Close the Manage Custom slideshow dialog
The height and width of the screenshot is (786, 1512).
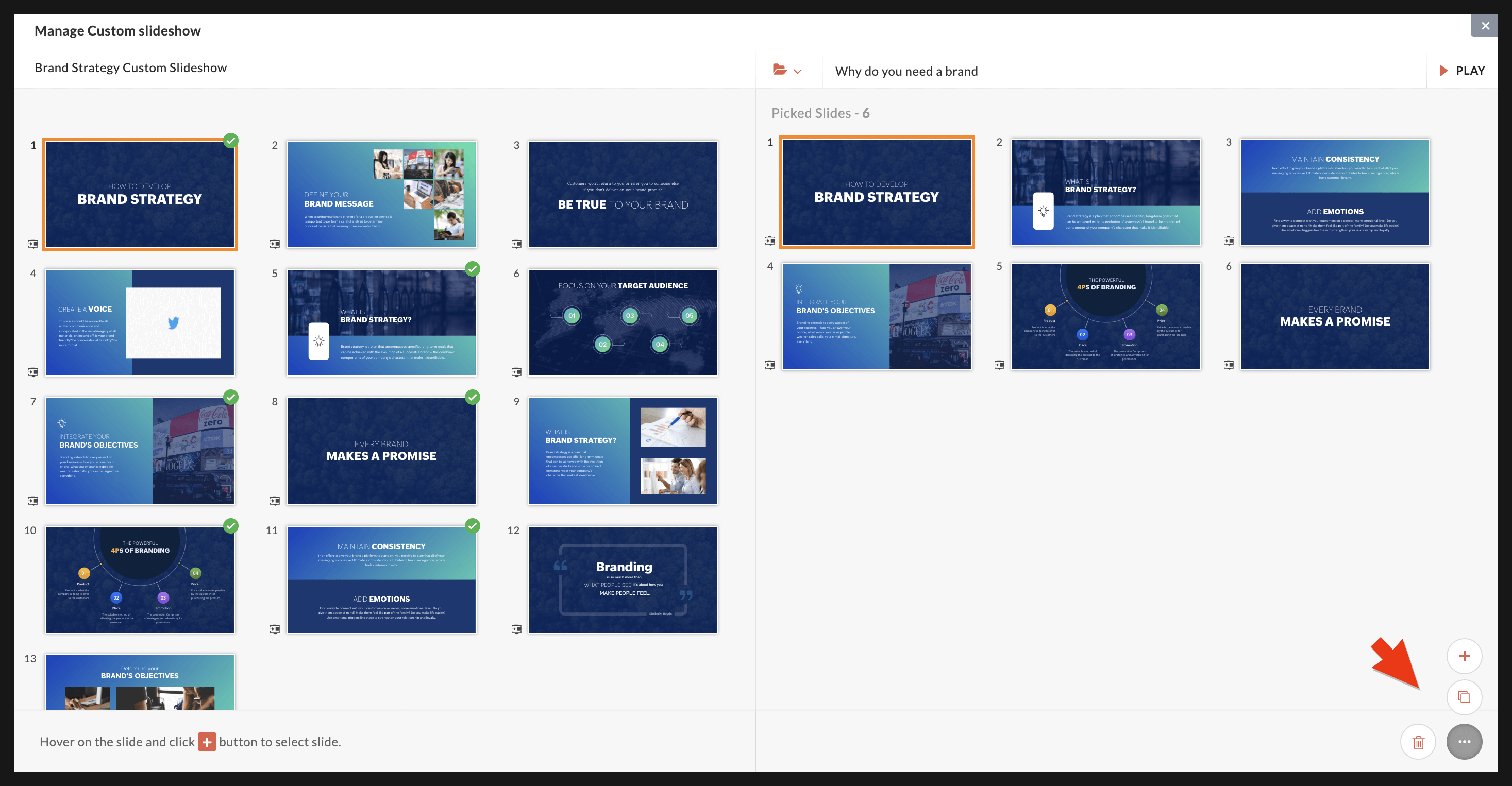(x=1485, y=26)
